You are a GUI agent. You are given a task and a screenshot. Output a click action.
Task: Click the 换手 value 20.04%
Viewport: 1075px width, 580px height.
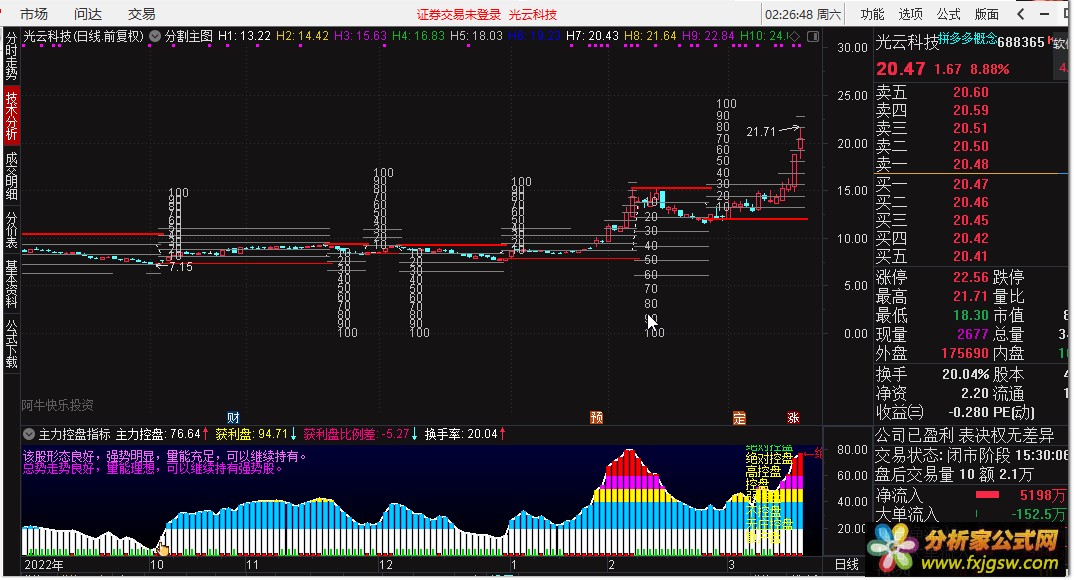[965, 374]
